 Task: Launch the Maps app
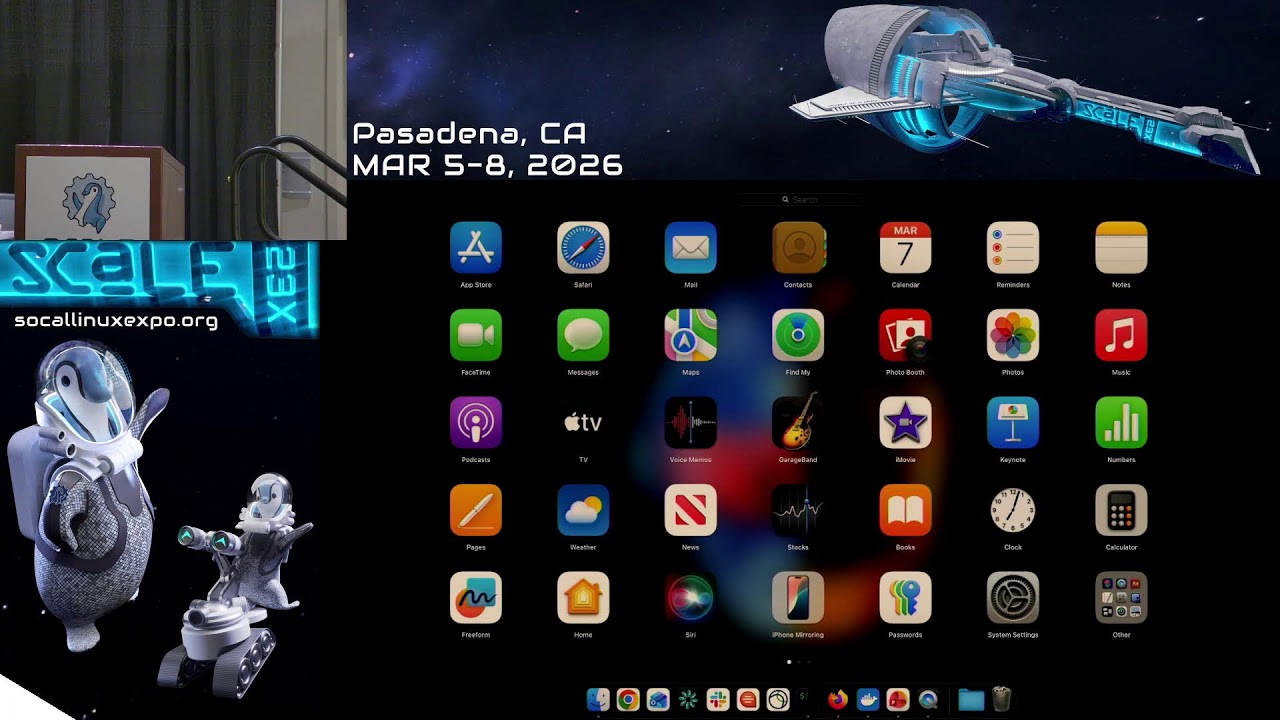[x=691, y=335]
